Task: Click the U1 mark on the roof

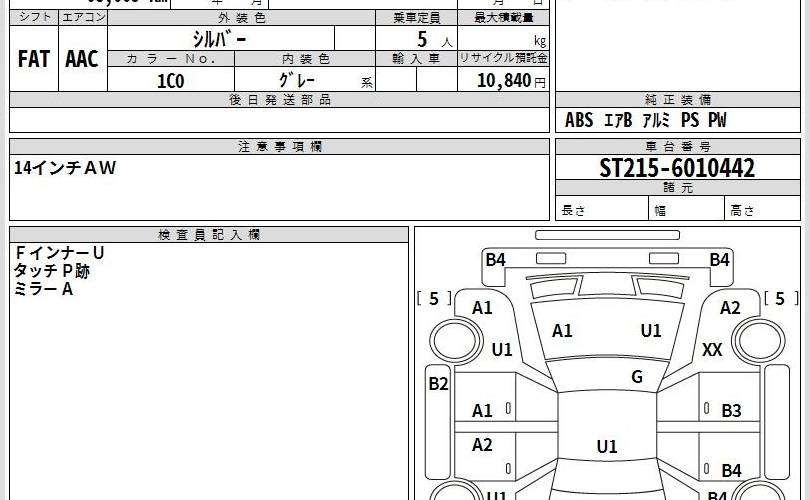Action: (x=607, y=446)
